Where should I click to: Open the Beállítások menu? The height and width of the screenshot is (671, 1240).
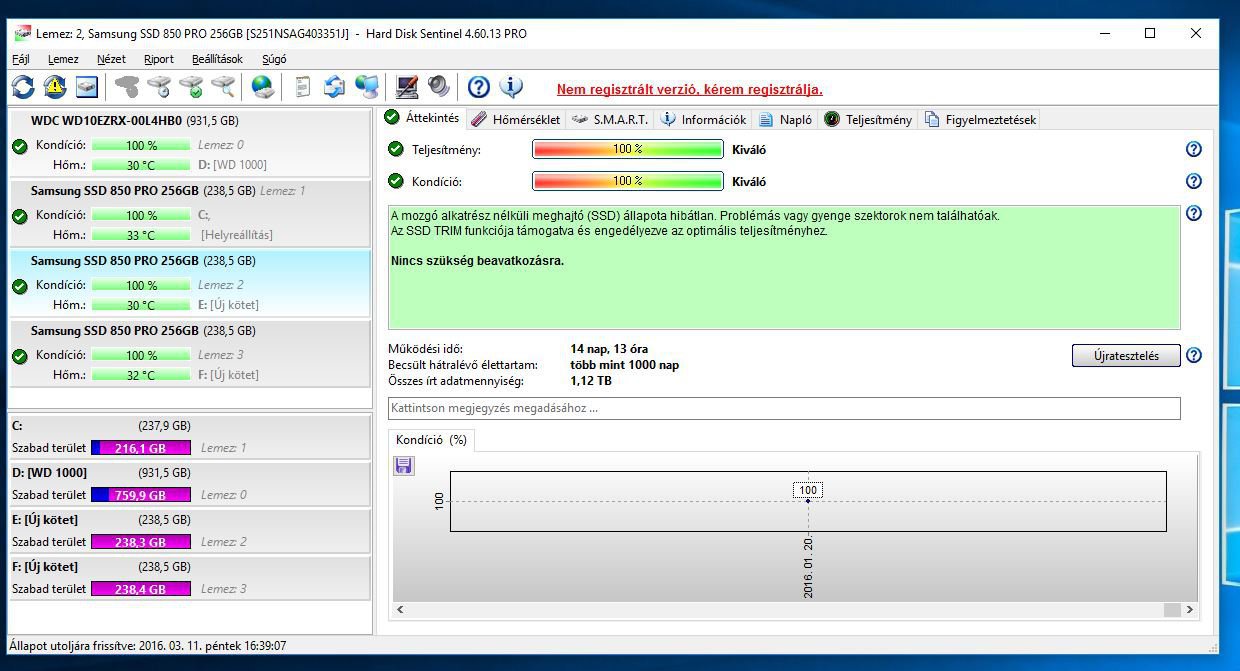click(x=217, y=59)
